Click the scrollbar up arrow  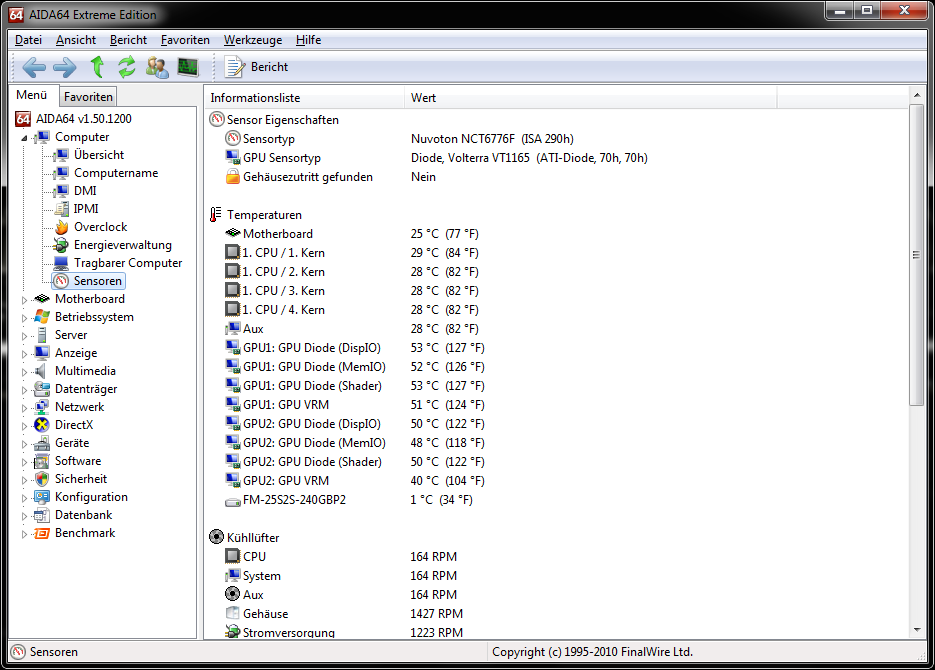pos(917,95)
